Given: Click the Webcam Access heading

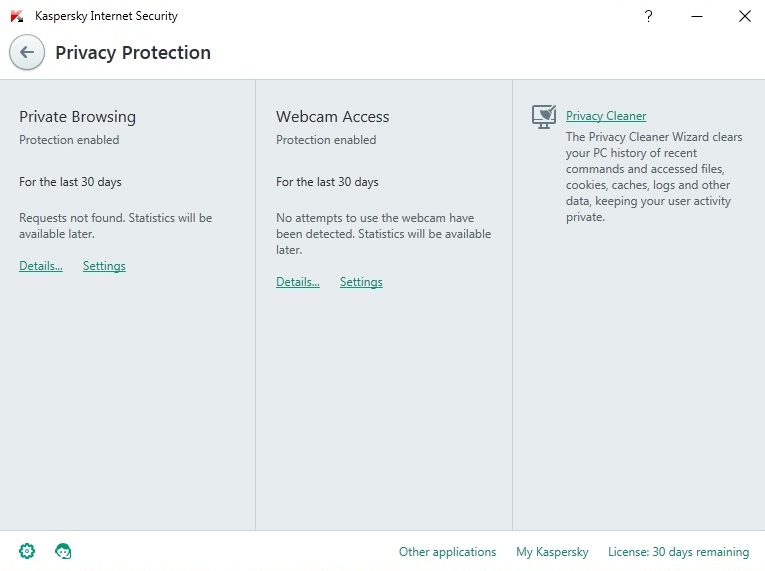Looking at the screenshot, I should [x=333, y=117].
